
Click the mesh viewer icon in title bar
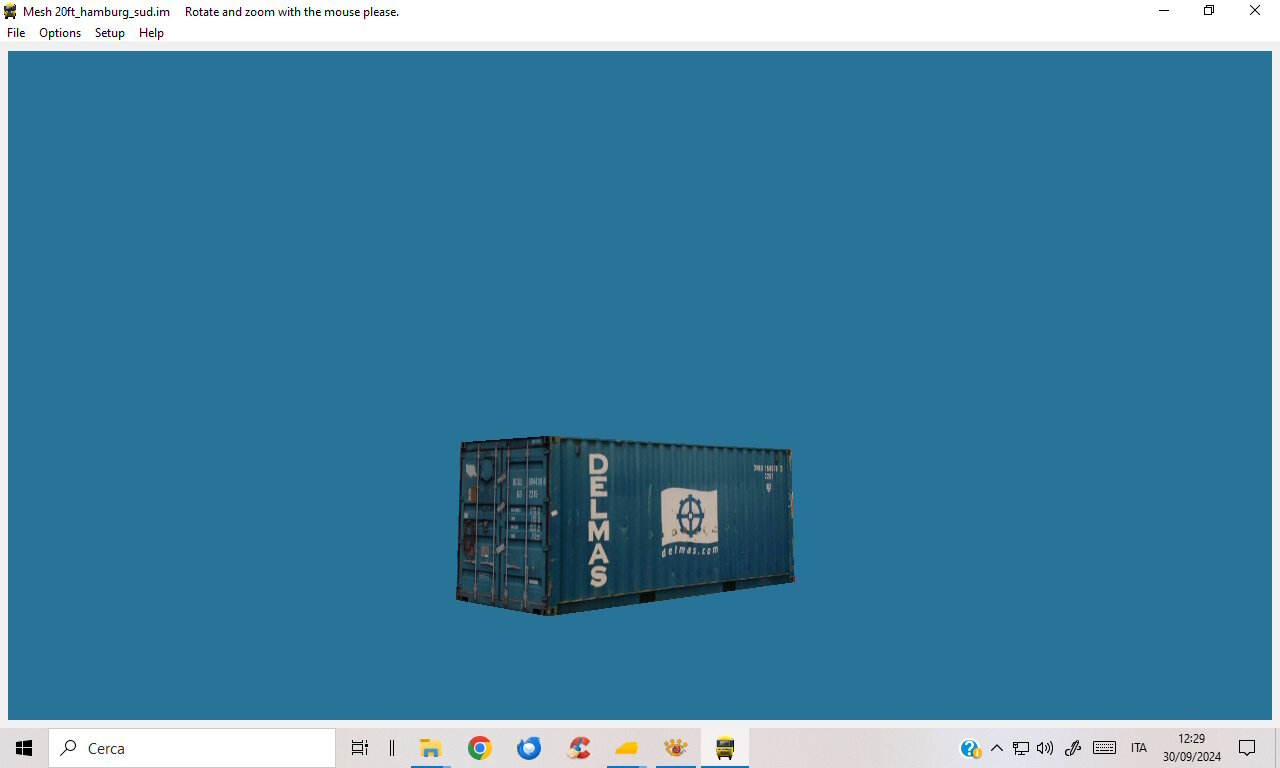point(11,12)
